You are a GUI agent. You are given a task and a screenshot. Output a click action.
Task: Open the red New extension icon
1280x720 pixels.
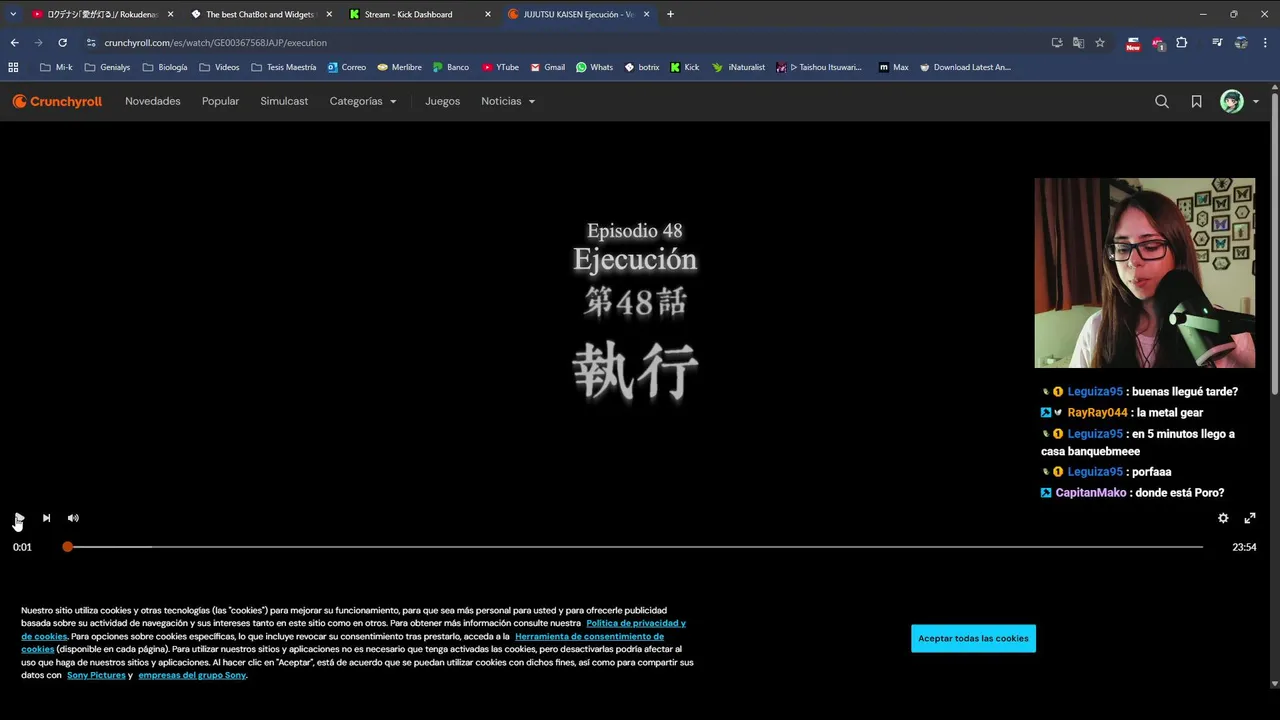click(x=1133, y=43)
